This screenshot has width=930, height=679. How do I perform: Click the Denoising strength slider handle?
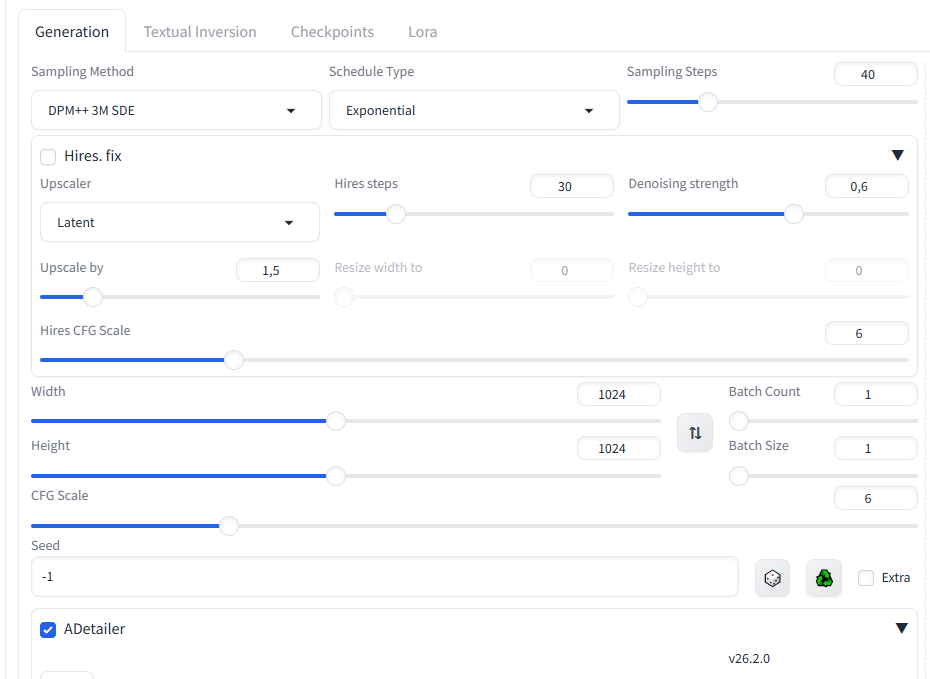(794, 214)
